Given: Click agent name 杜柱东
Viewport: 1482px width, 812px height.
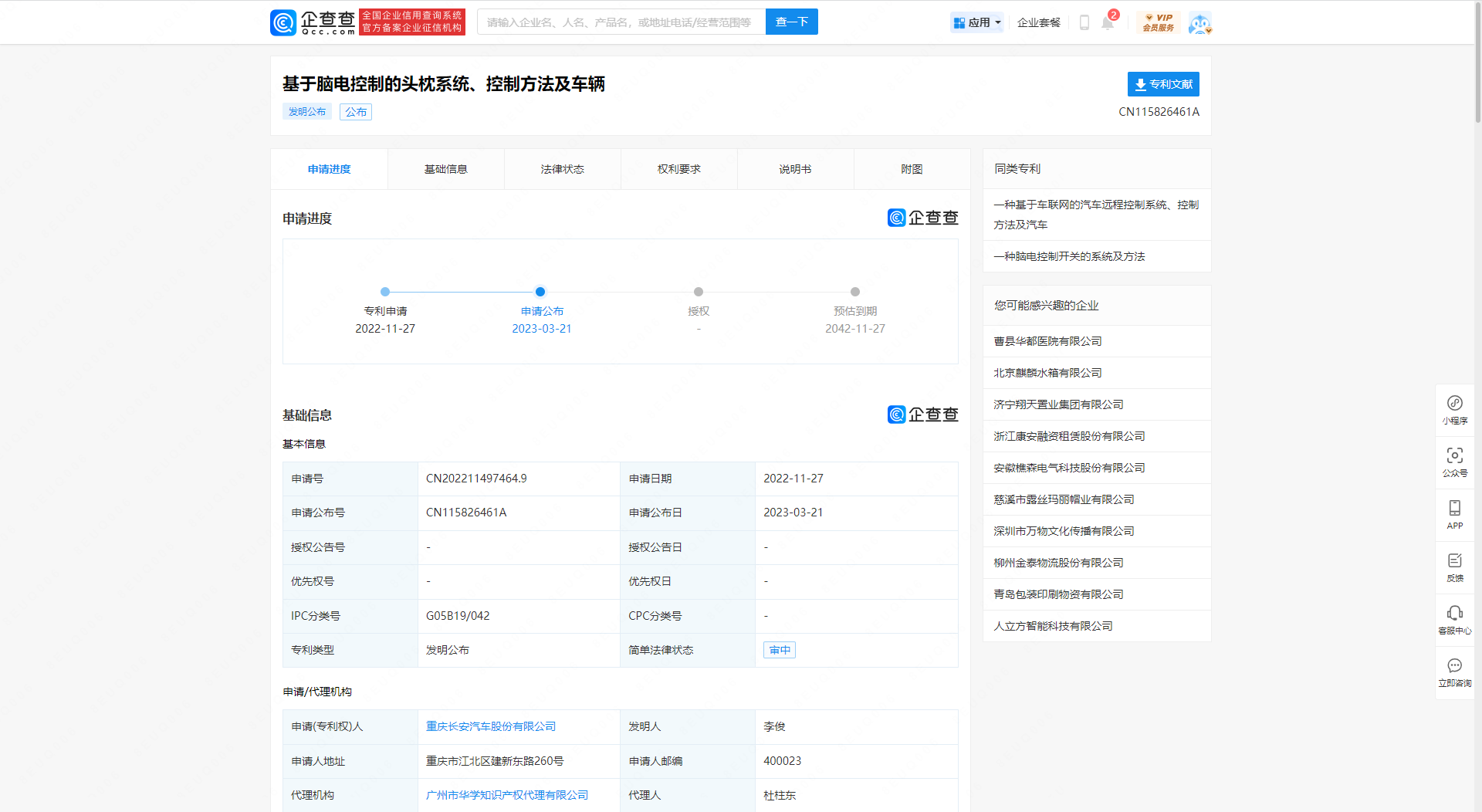Looking at the screenshot, I should point(780,795).
